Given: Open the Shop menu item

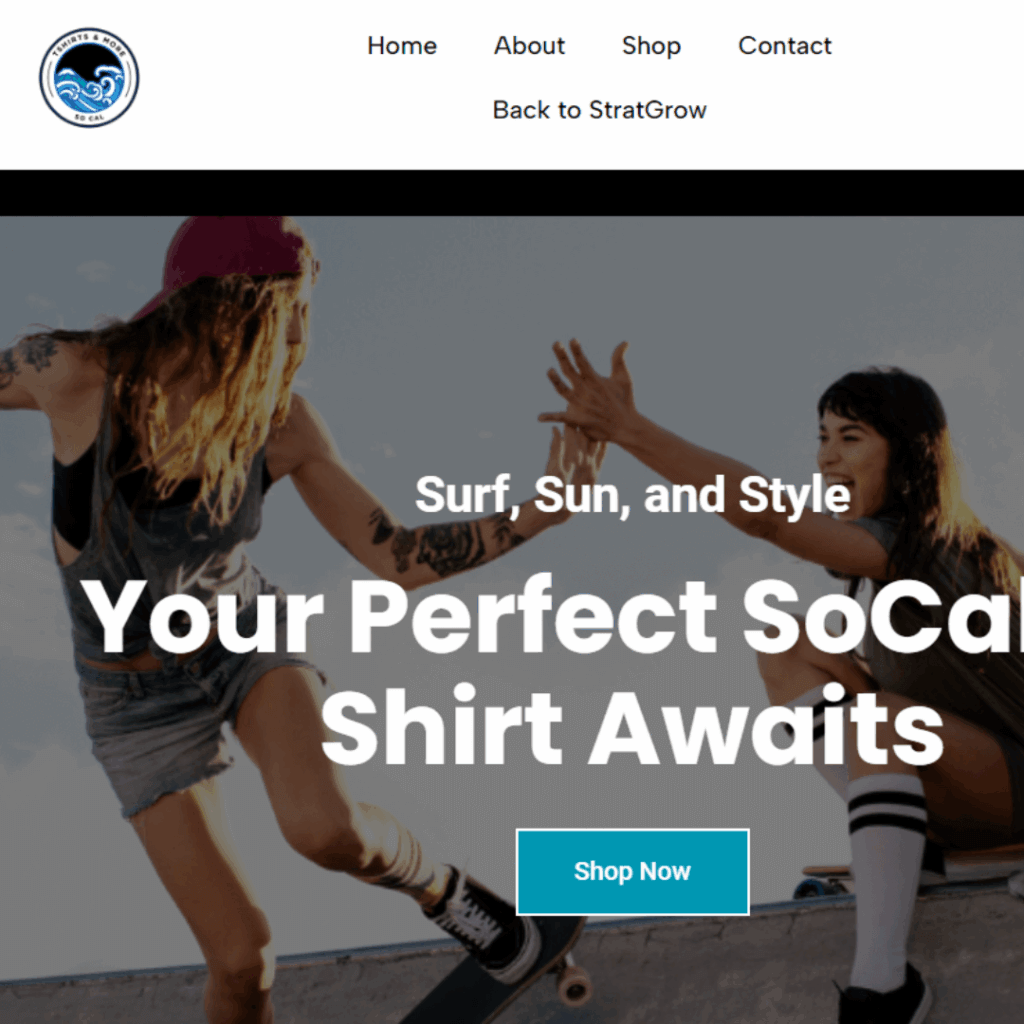Looking at the screenshot, I should [x=651, y=46].
